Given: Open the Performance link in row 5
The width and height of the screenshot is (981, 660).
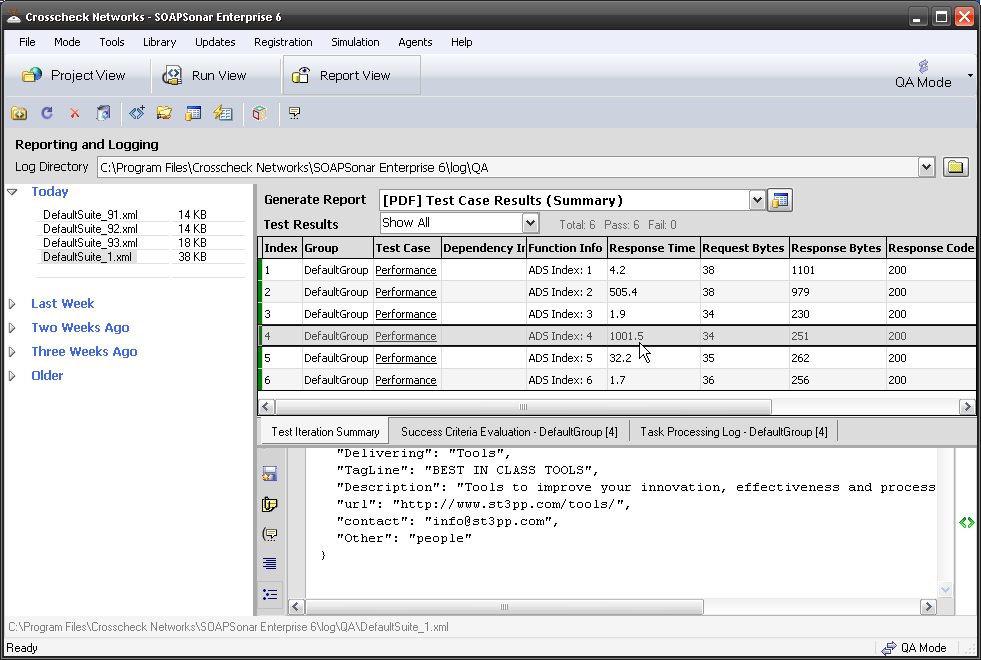Looking at the screenshot, I should click(405, 358).
